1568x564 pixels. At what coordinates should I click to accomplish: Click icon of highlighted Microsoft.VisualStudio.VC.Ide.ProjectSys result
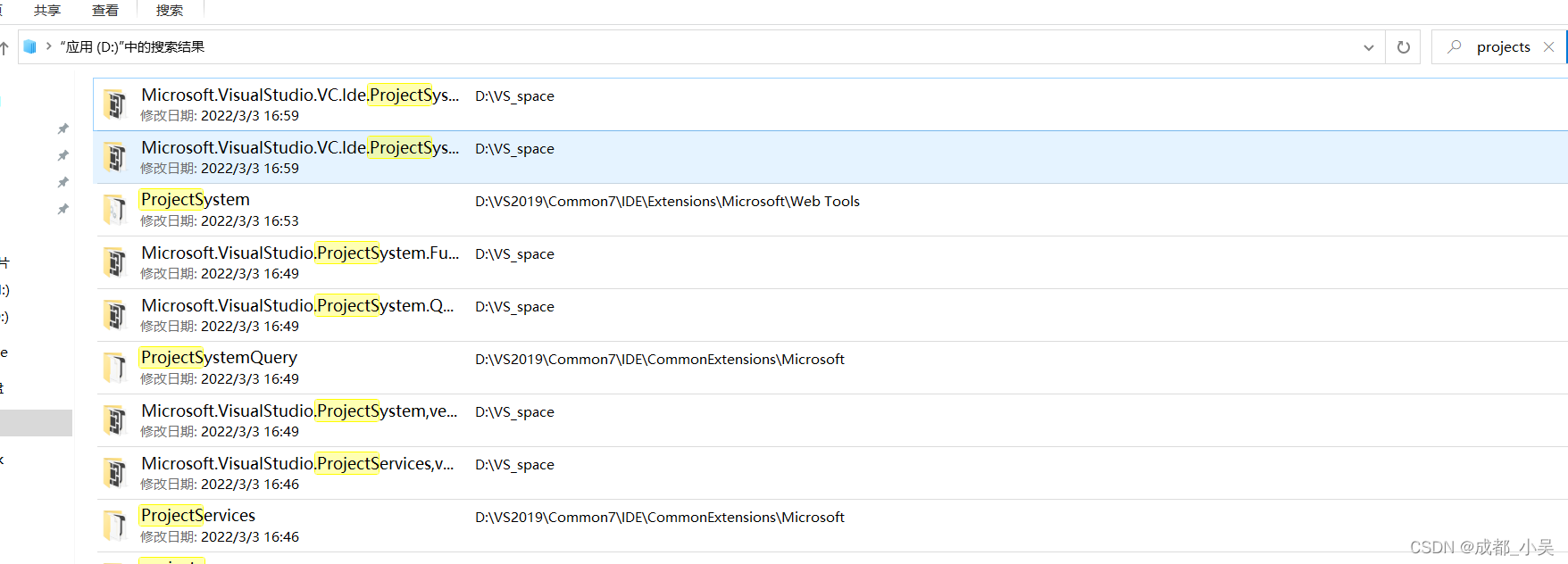pos(114,157)
